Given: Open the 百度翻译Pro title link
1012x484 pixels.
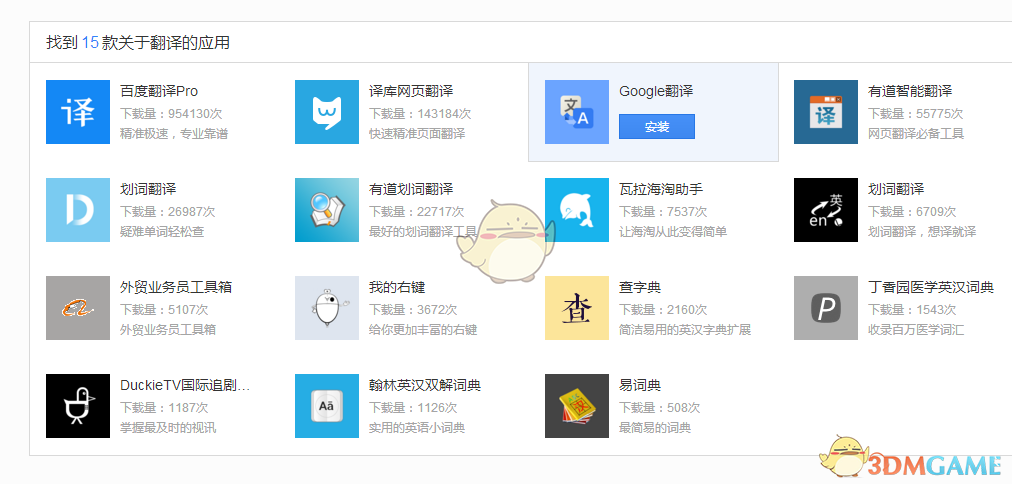Looking at the screenshot, I should pos(159,91).
